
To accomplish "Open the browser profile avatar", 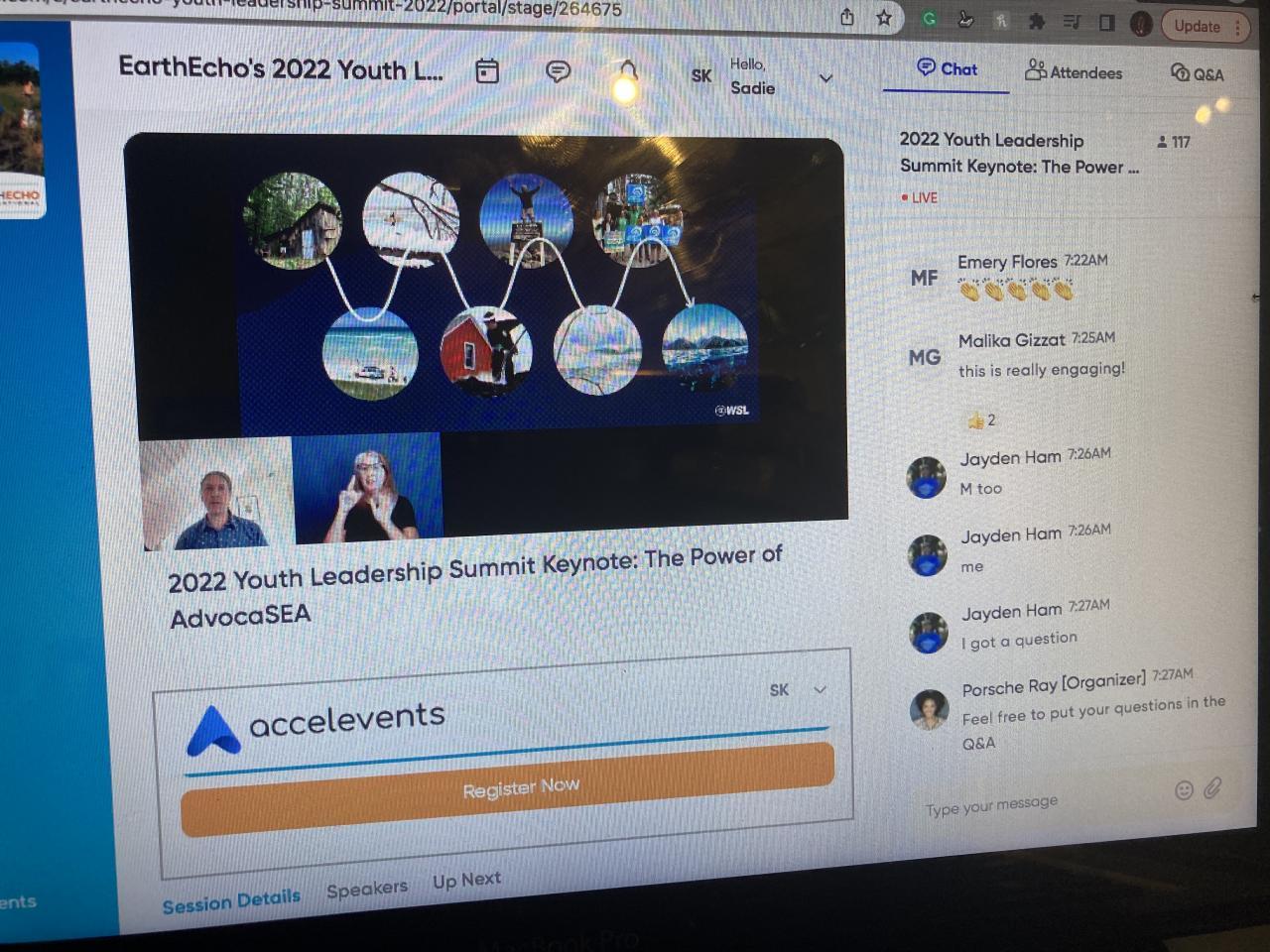I will (1141, 24).
